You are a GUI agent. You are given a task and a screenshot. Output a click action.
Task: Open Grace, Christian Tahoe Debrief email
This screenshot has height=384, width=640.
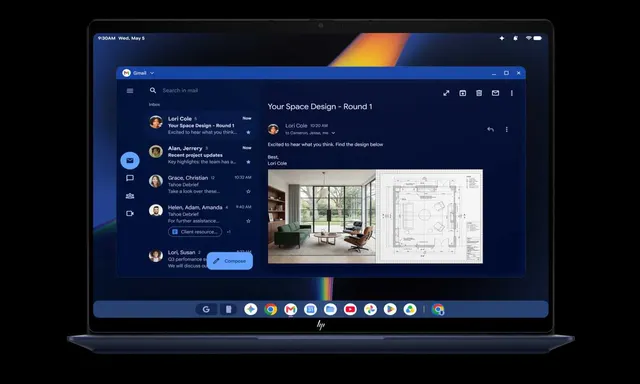201,184
